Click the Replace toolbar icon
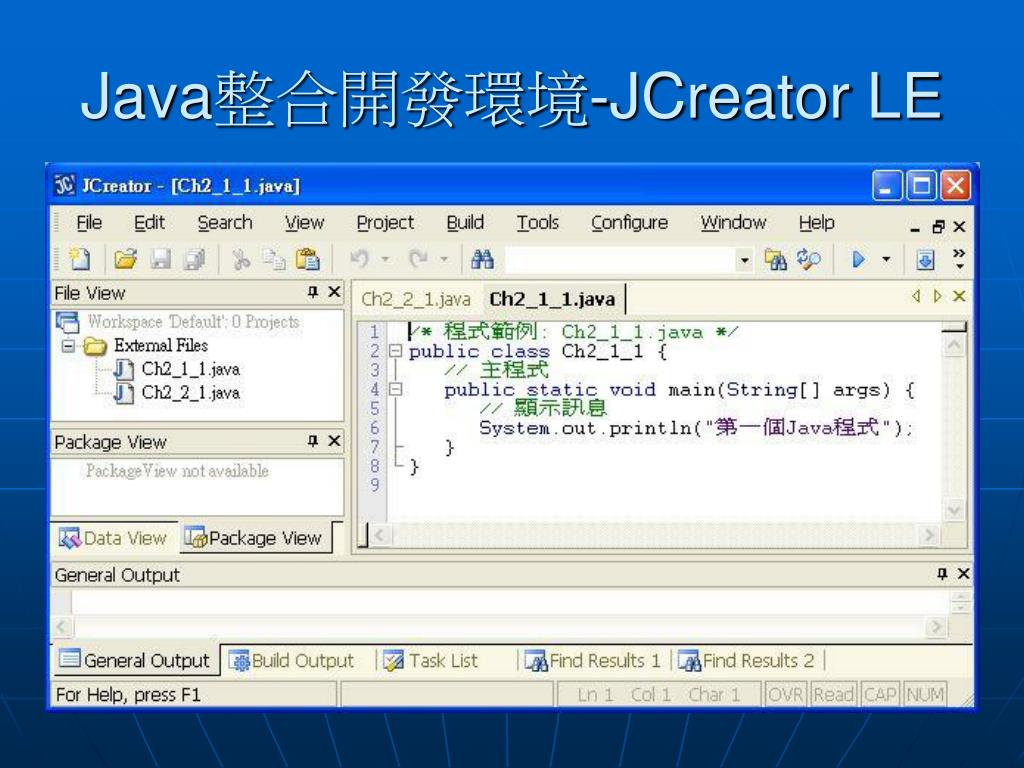The width and height of the screenshot is (1024, 768). [x=808, y=260]
